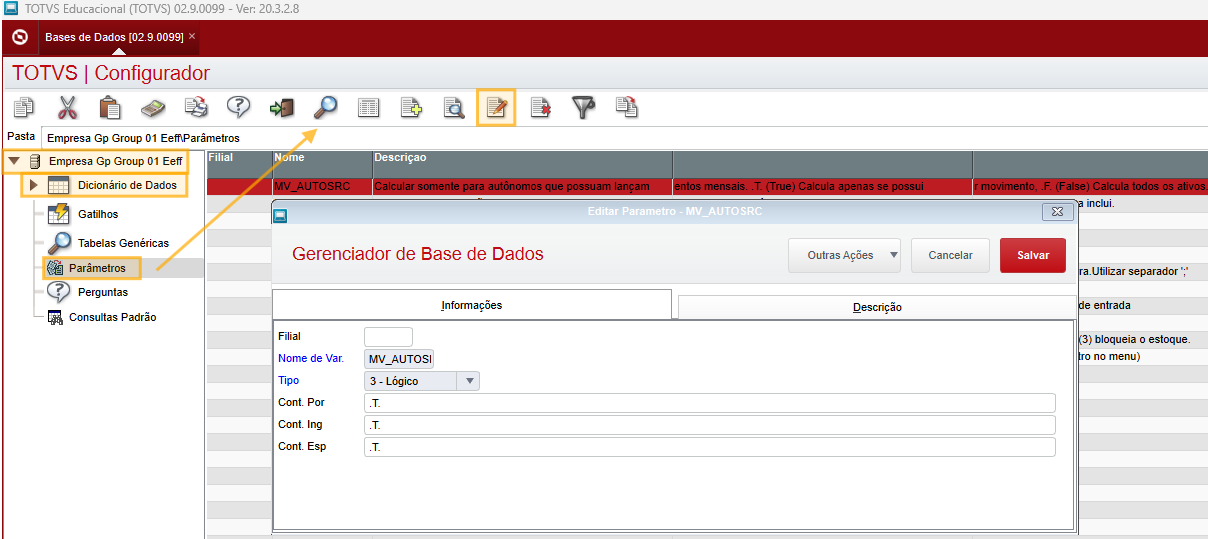Screen dimensions: 1208x539
Task: Click the Salvar button
Action: (x=1033, y=255)
